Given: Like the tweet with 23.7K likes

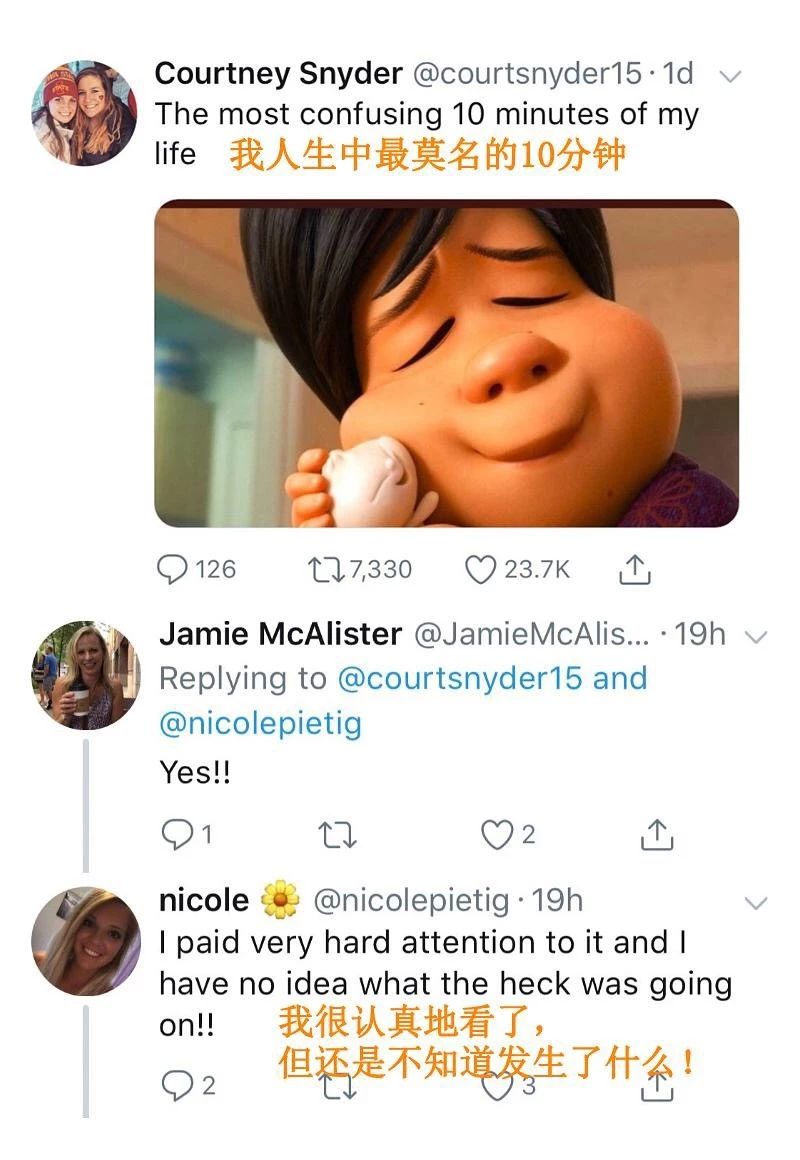Looking at the screenshot, I should click(x=480, y=570).
